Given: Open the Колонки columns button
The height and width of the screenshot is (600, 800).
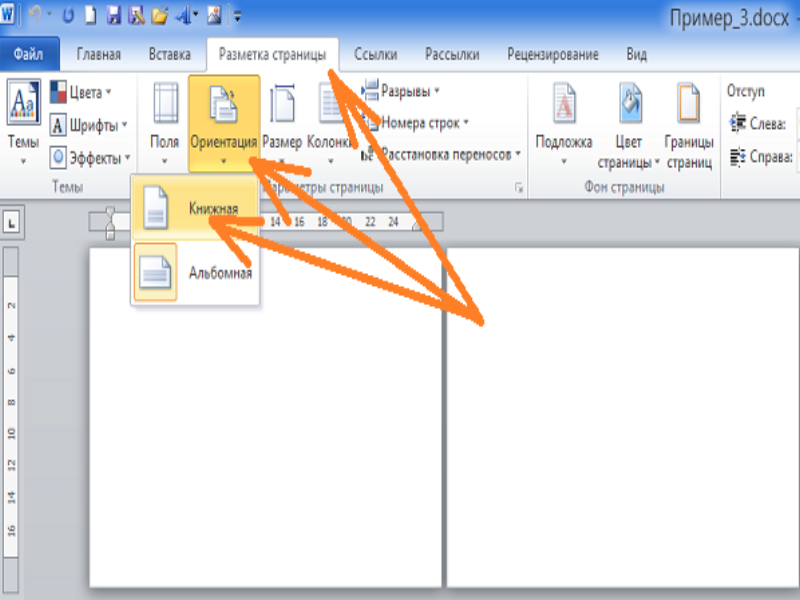Looking at the screenshot, I should [330, 122].
